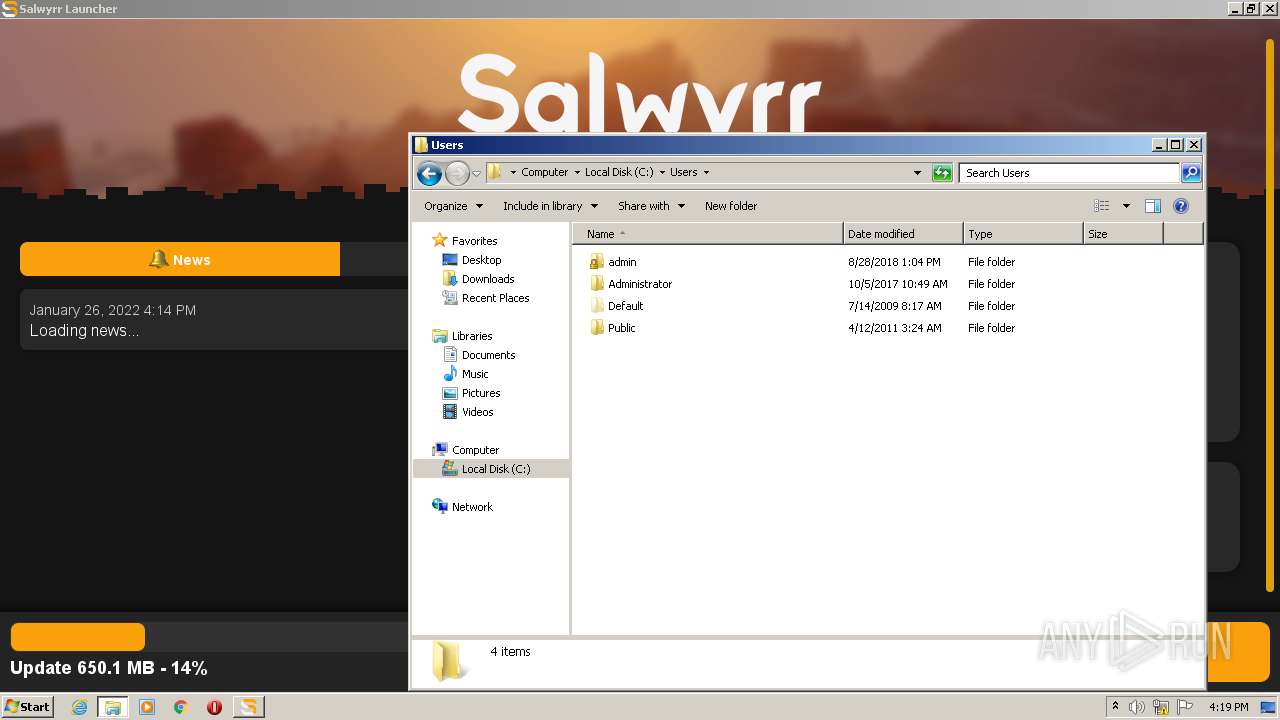Toggle the preview pane icon
The height and width of the screenshot is (720, 1280).
(x=1152, y=206)
